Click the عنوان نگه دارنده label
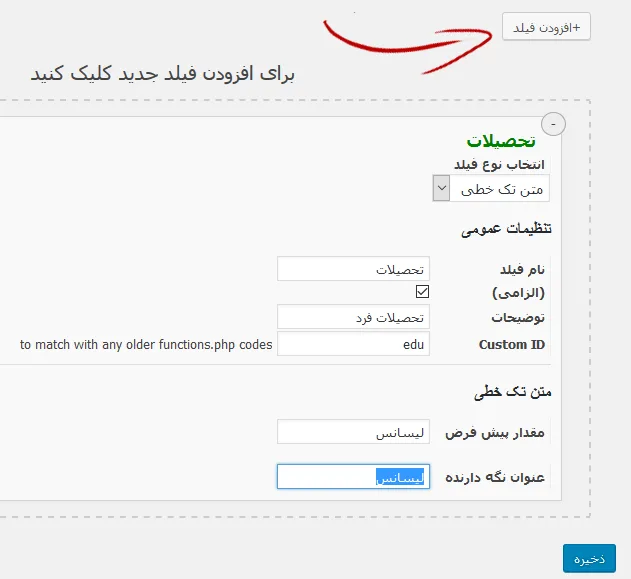Image resolution: width=631 pixels, height=579 pixels. (495, 477)
